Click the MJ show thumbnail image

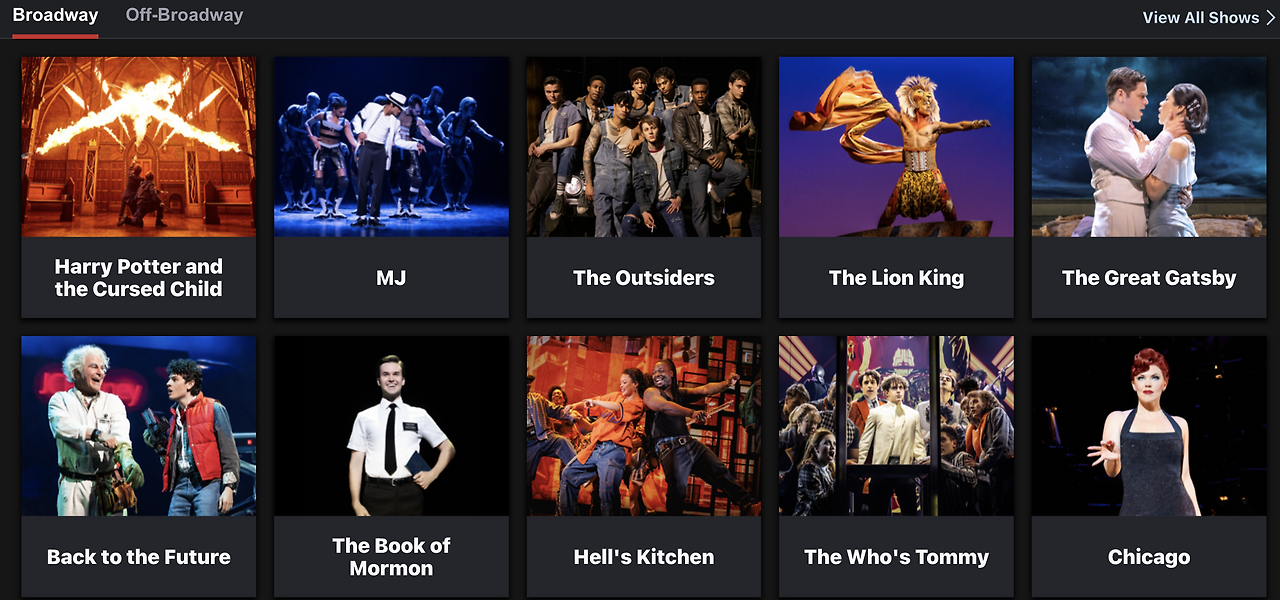[391, 147]
